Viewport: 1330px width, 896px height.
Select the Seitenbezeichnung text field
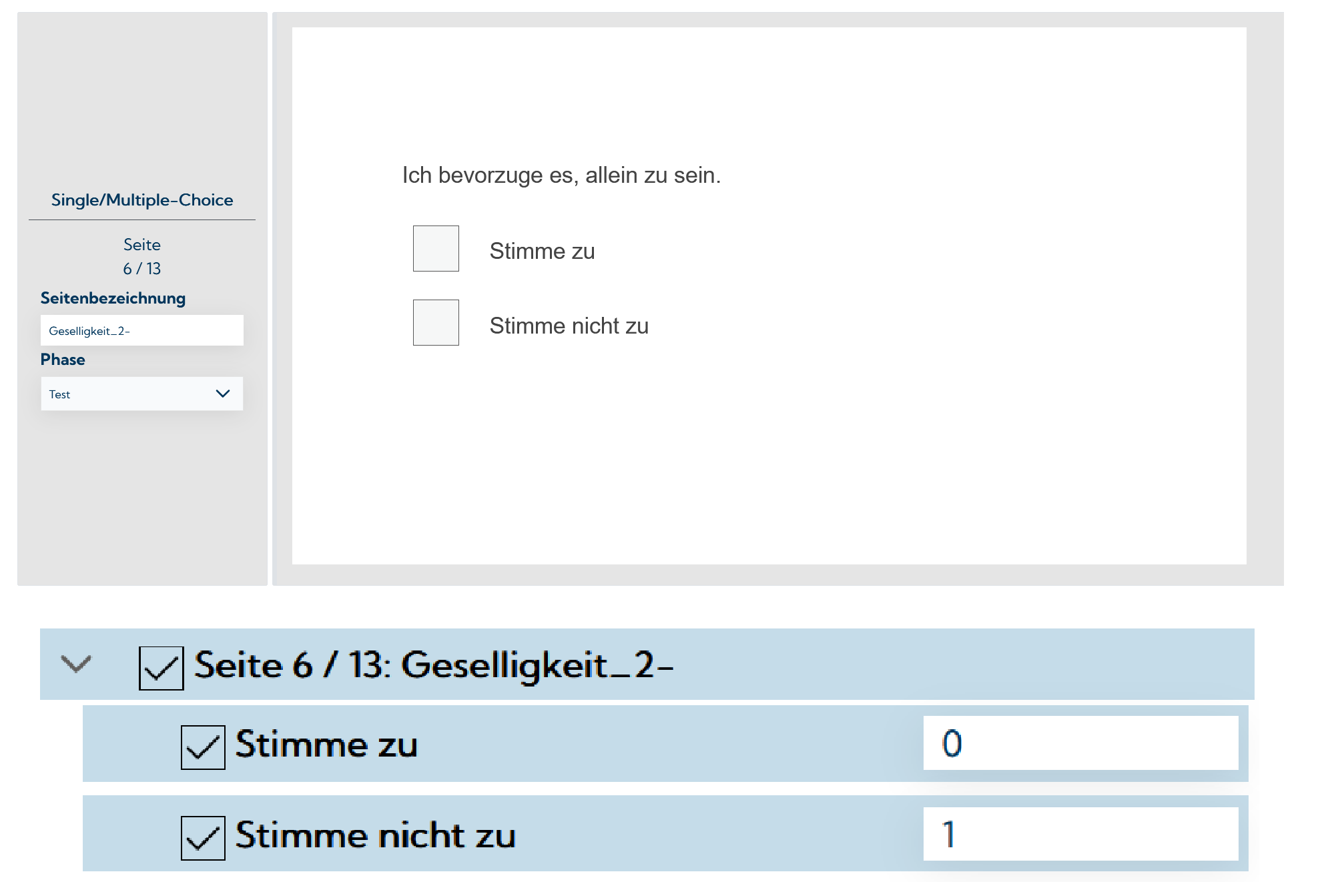pyautogui.click(x=142, y=330)
